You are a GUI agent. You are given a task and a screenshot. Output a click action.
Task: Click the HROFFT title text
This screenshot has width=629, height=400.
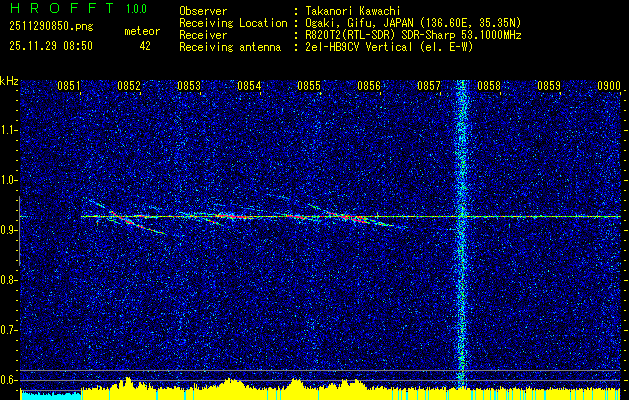pos(62,8)
